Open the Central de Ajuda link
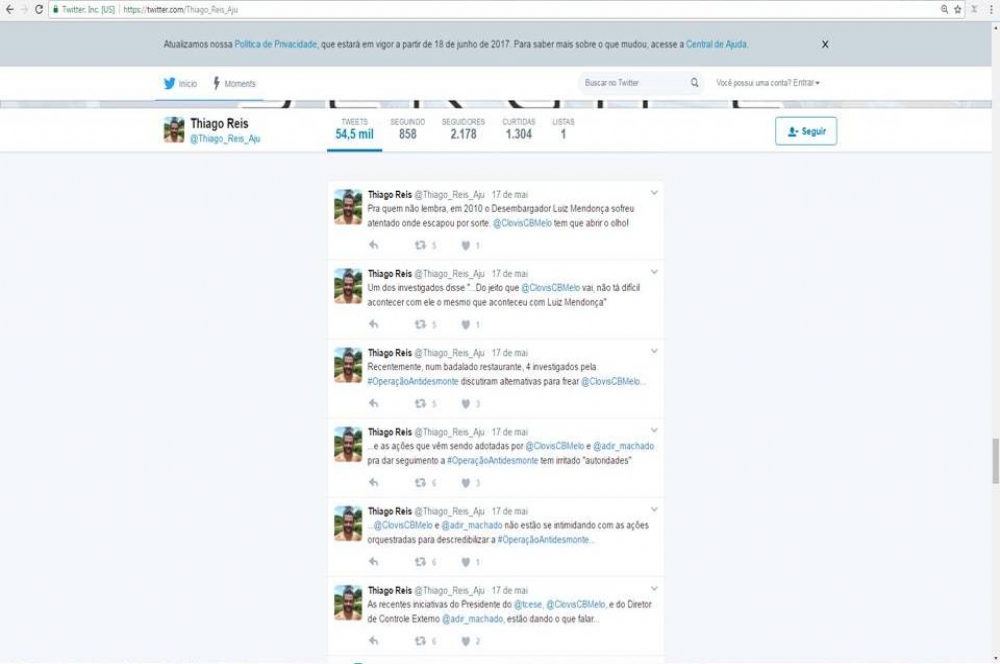1000x664 pixels. pyautogui.click(x=716, y=45)
